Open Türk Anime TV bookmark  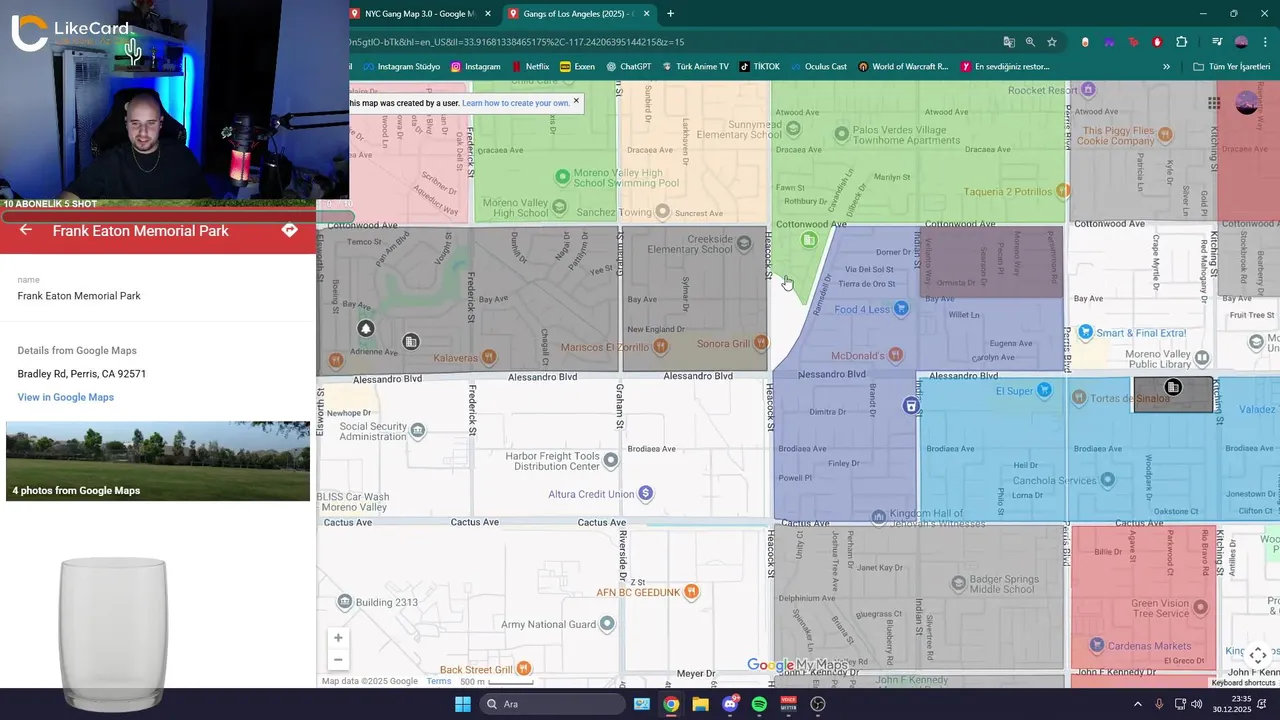(x=695, y=67)
